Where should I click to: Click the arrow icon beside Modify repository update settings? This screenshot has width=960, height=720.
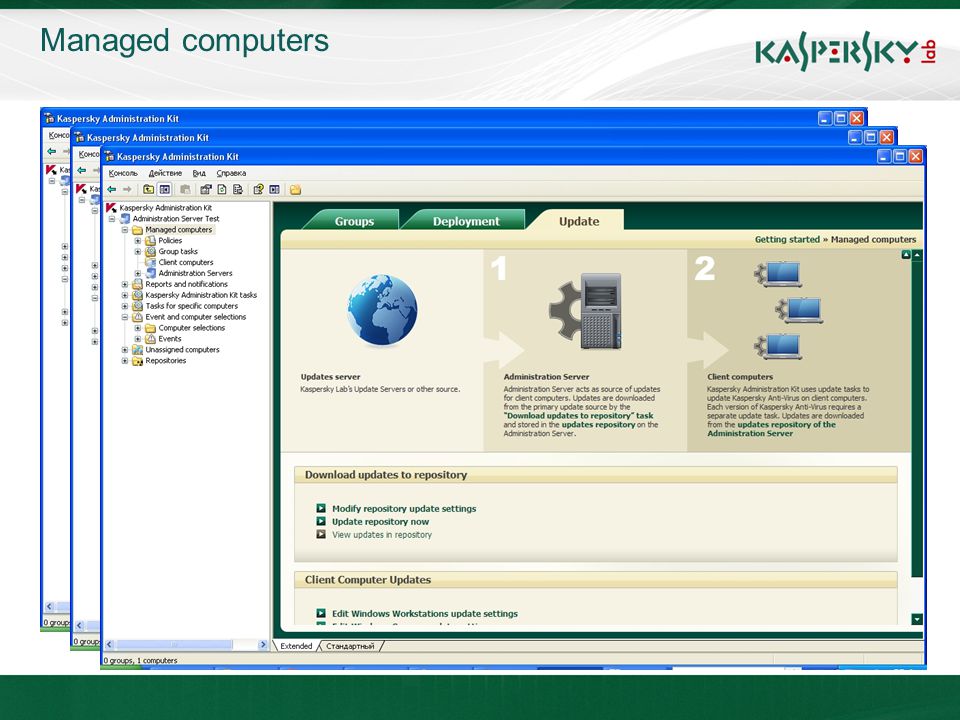(321, 508)
